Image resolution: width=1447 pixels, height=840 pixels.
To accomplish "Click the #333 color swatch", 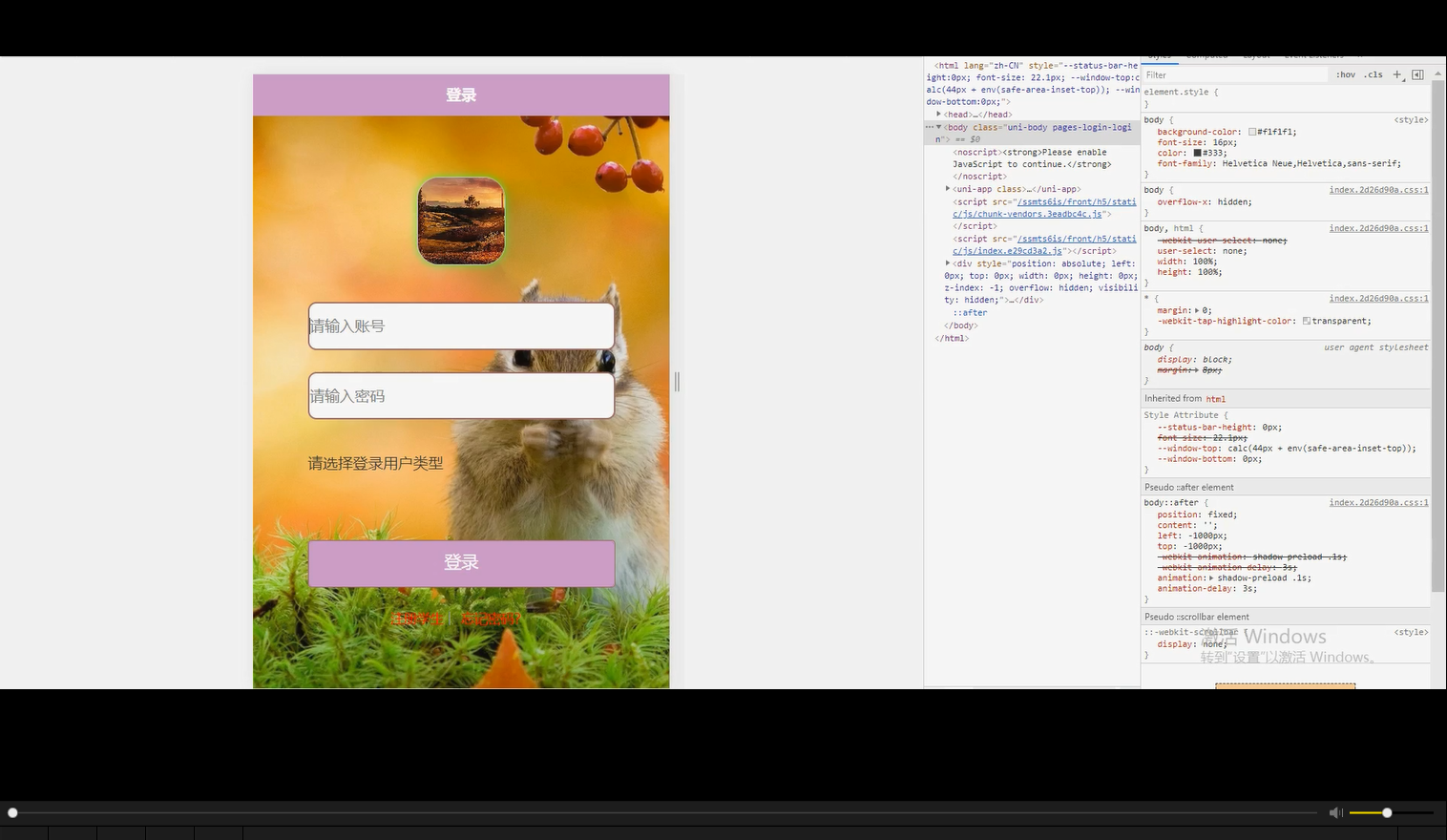I will tap(1197, 153).
